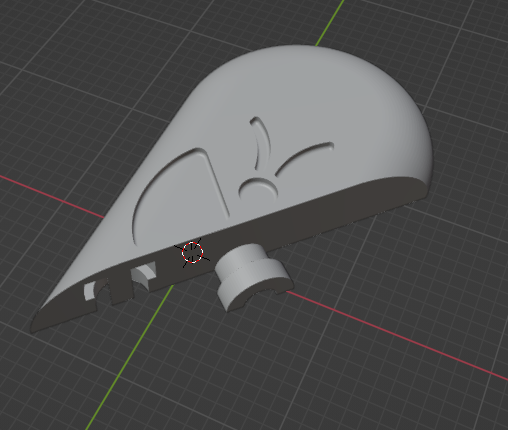Click the 3D cursor crosshair
This screenshot has height=430, width=508.
193,253
